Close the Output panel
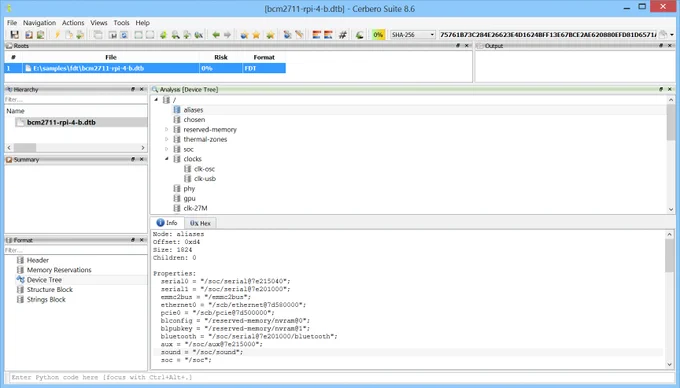Viewport: 680px width, 388px height. click(x=670, y=46)
